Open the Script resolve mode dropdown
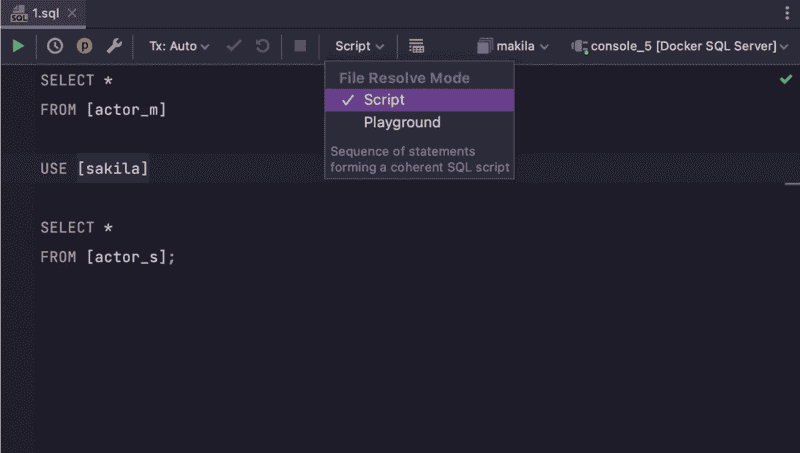This screenshot has width=800, height=453. click(x=359, y=46)
